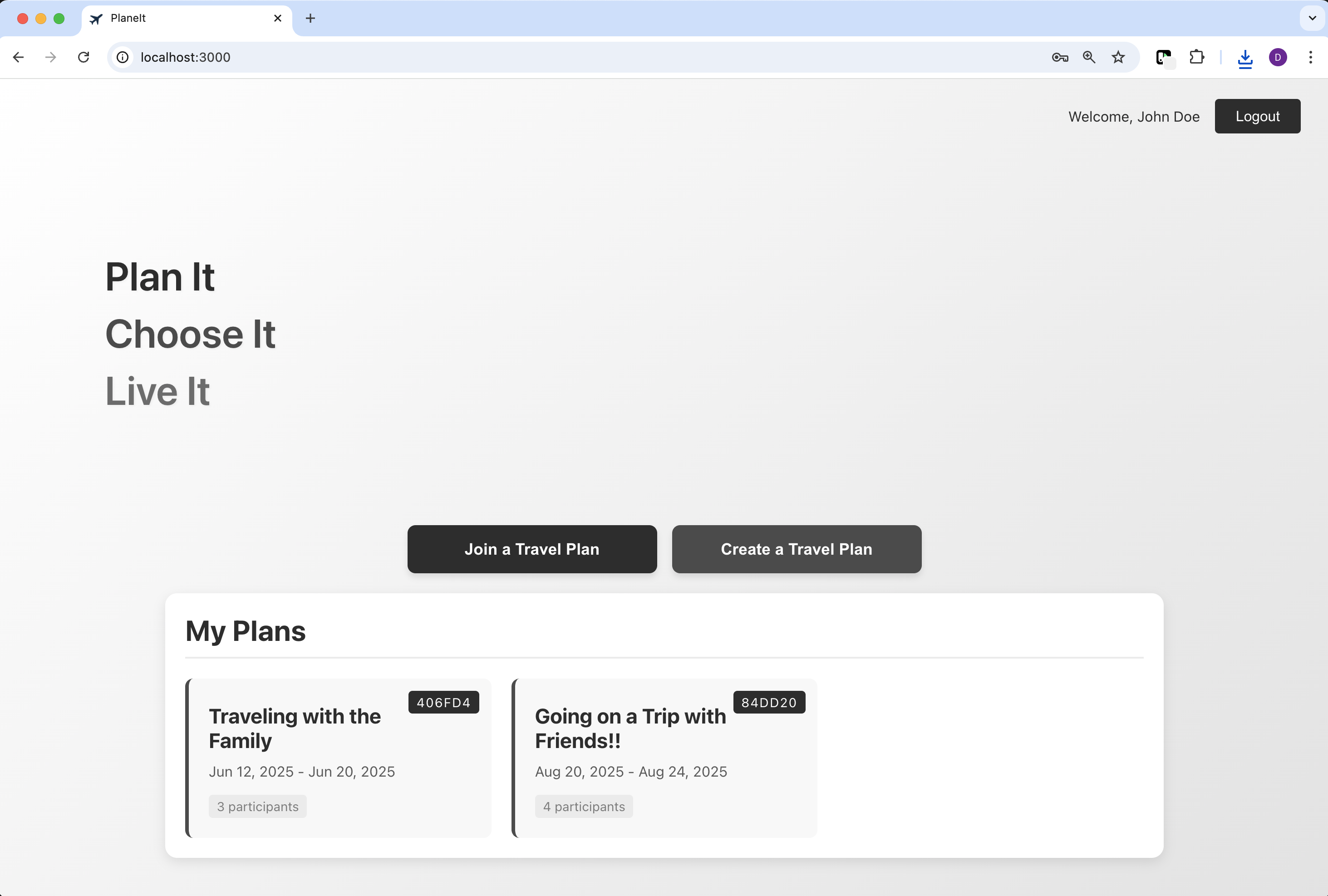Screen dimensions: 1328x896
Task: Click the Logout button
Action: tap(1257, 116)
